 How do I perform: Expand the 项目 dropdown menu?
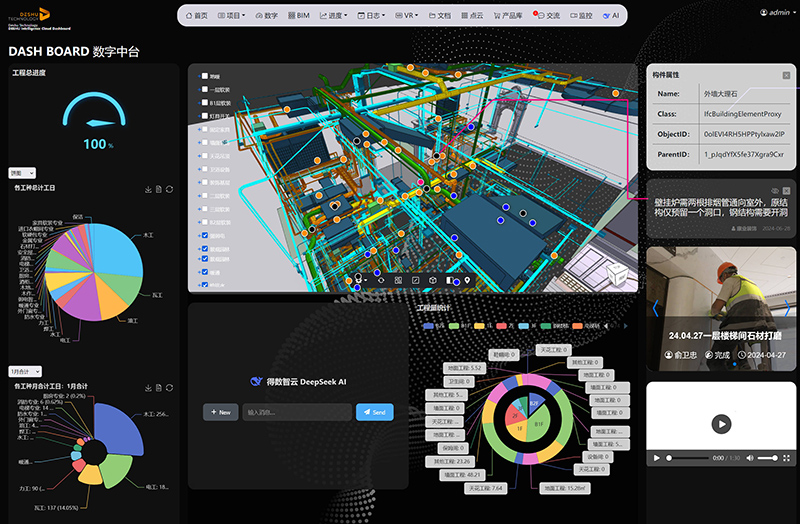click(x=232, y=16)
